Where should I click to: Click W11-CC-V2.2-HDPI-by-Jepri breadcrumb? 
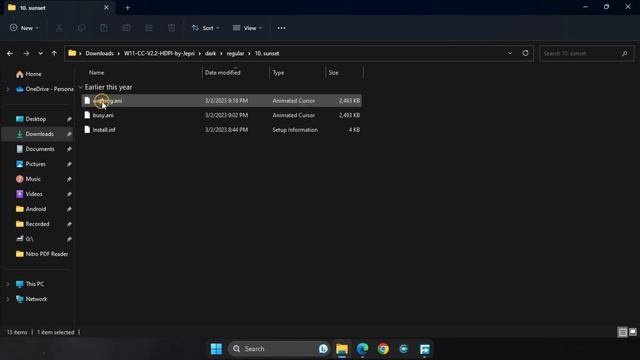coord(159,53)
